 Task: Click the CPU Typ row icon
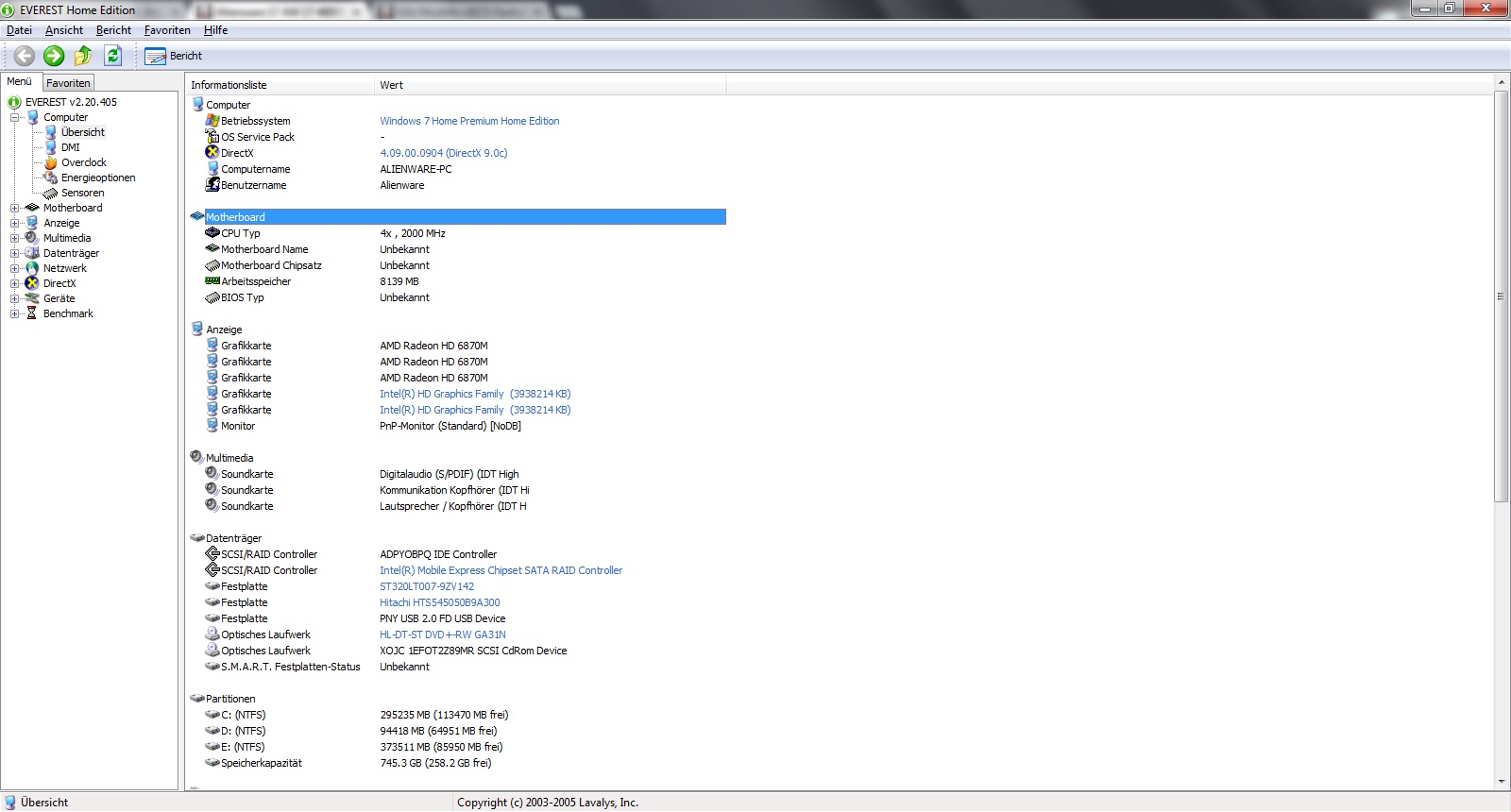212,232
